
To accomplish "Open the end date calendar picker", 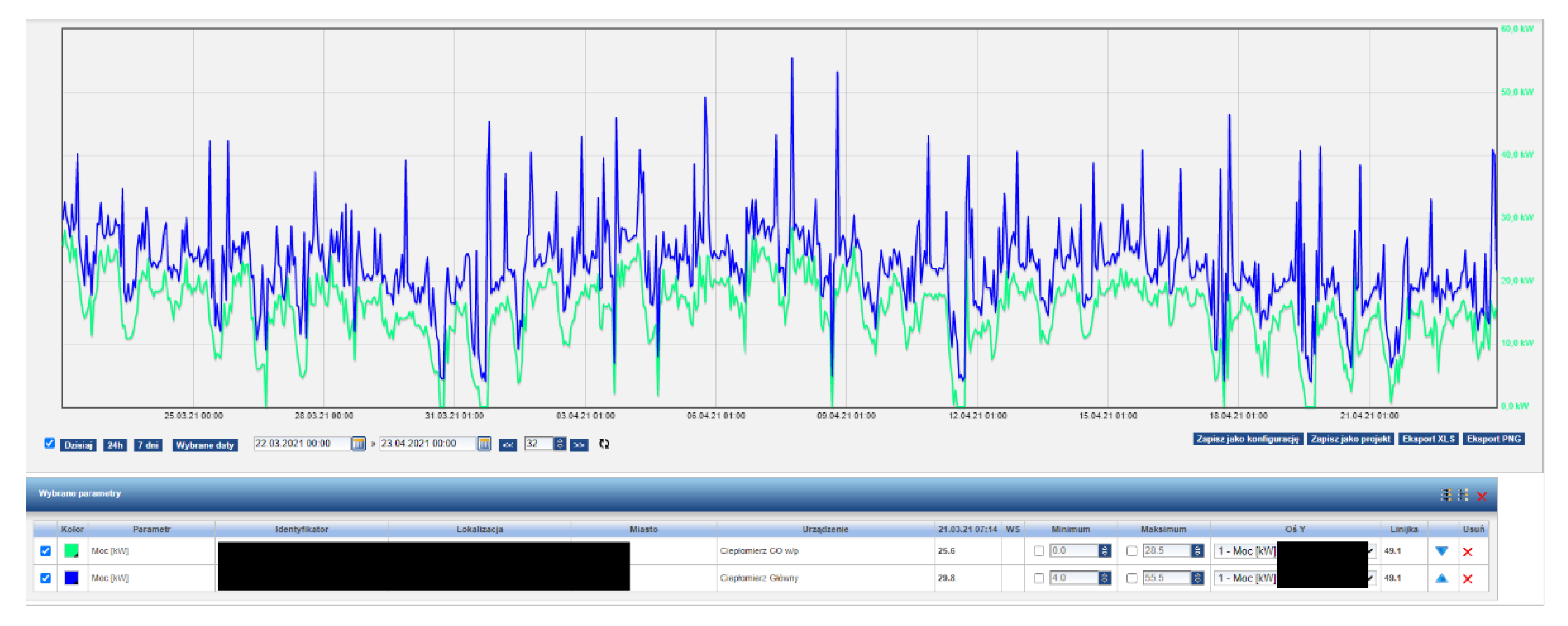I will point(484,444).
